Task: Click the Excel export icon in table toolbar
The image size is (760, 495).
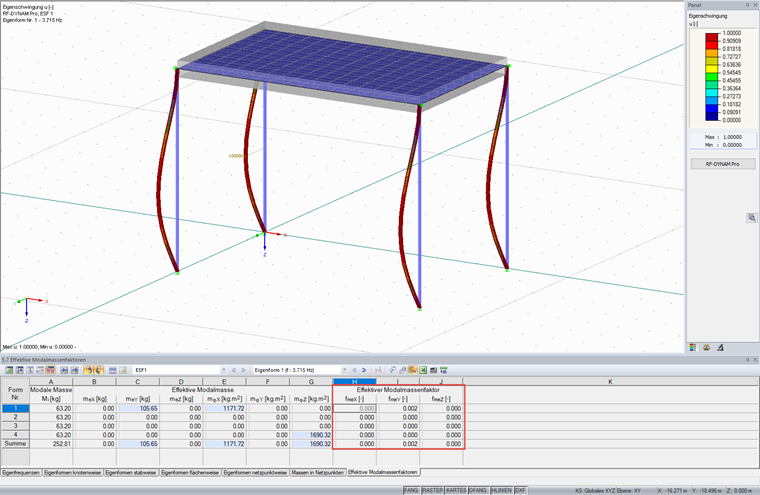Action: pyautogui.click(x=423, y=370)
